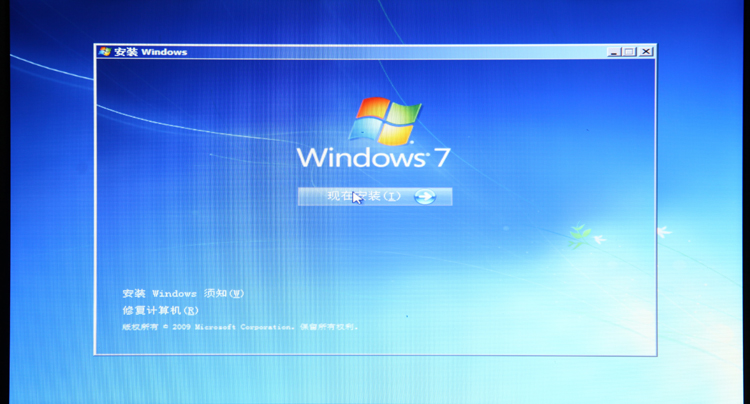Screen dimensions: 750x404
Task: Open the 安装 Windows 须知(W) link
Action: tap(183, 294)
